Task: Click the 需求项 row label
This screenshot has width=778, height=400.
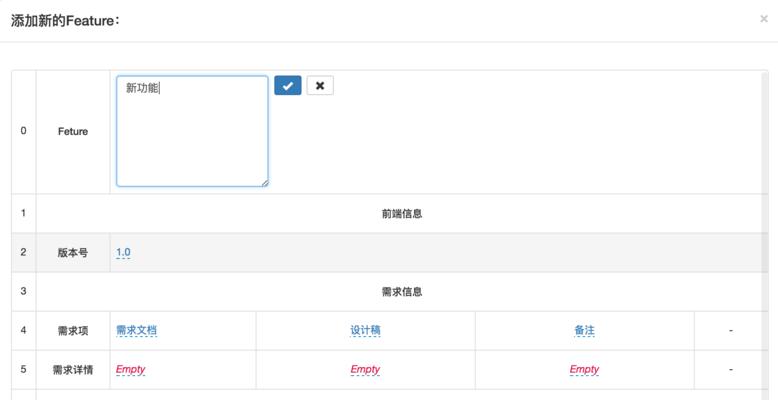Action: tap(73, 331)
